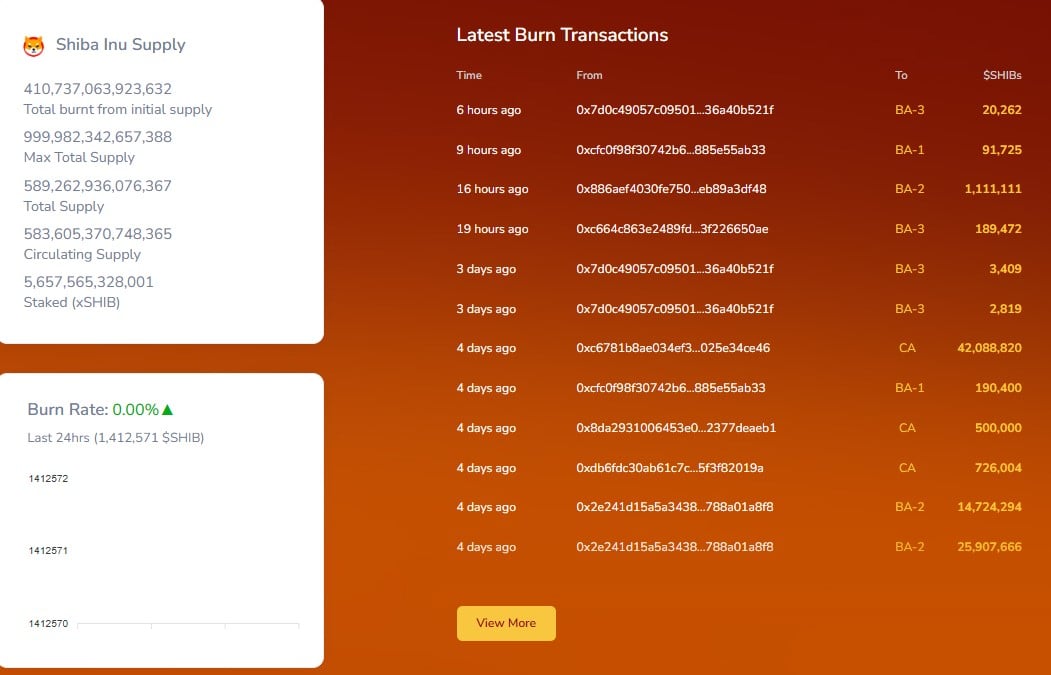This screenshot has height=675, width=1051.
Task: Open the 6 hours ago sender address 0x7d0c49057c09501
Action: pyautogui.click(x=674, y=110)
